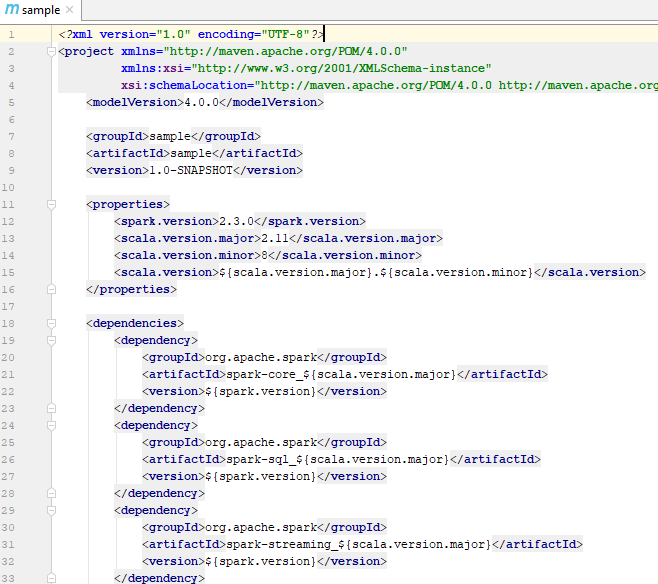Screen dimensions: 658x584
Task: Click ${spark.version} on line 22
Action: pyautogui.click(x=261, y=391)
